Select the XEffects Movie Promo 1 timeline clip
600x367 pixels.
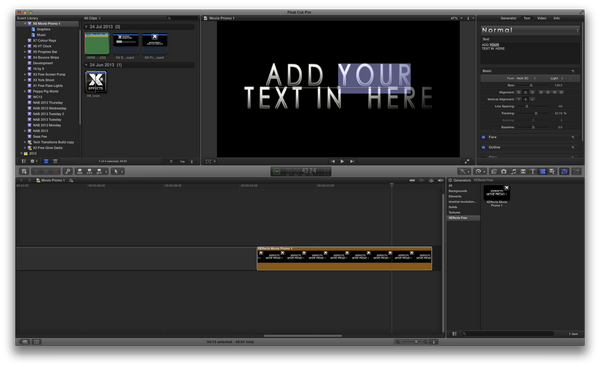344,259
